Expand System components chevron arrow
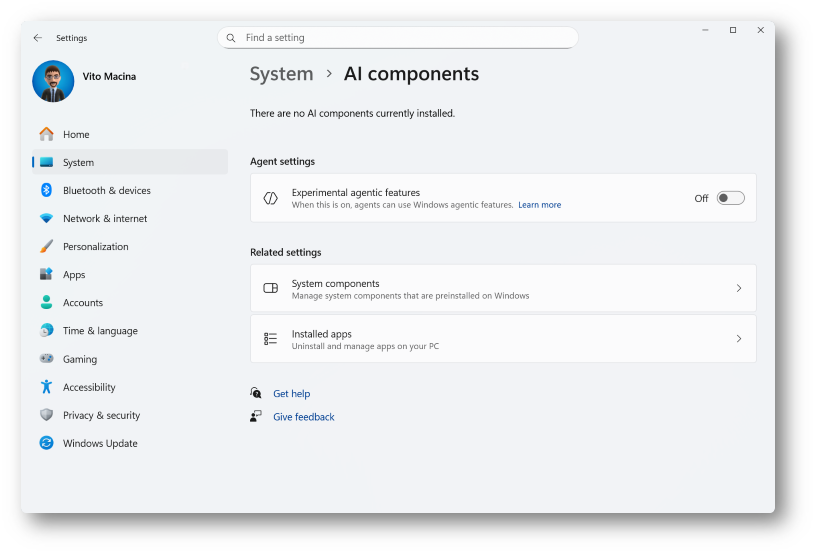817x555 pixels. coord(739,288)
